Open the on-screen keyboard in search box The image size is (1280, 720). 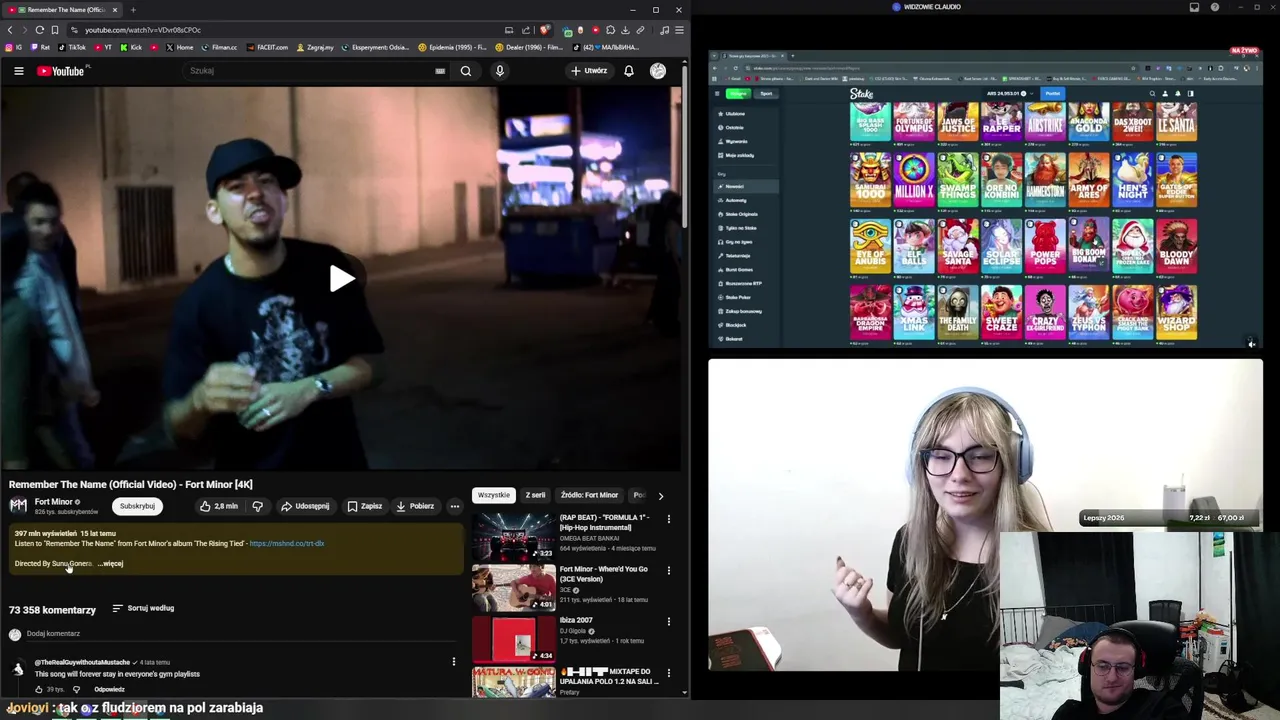[440, 71]
